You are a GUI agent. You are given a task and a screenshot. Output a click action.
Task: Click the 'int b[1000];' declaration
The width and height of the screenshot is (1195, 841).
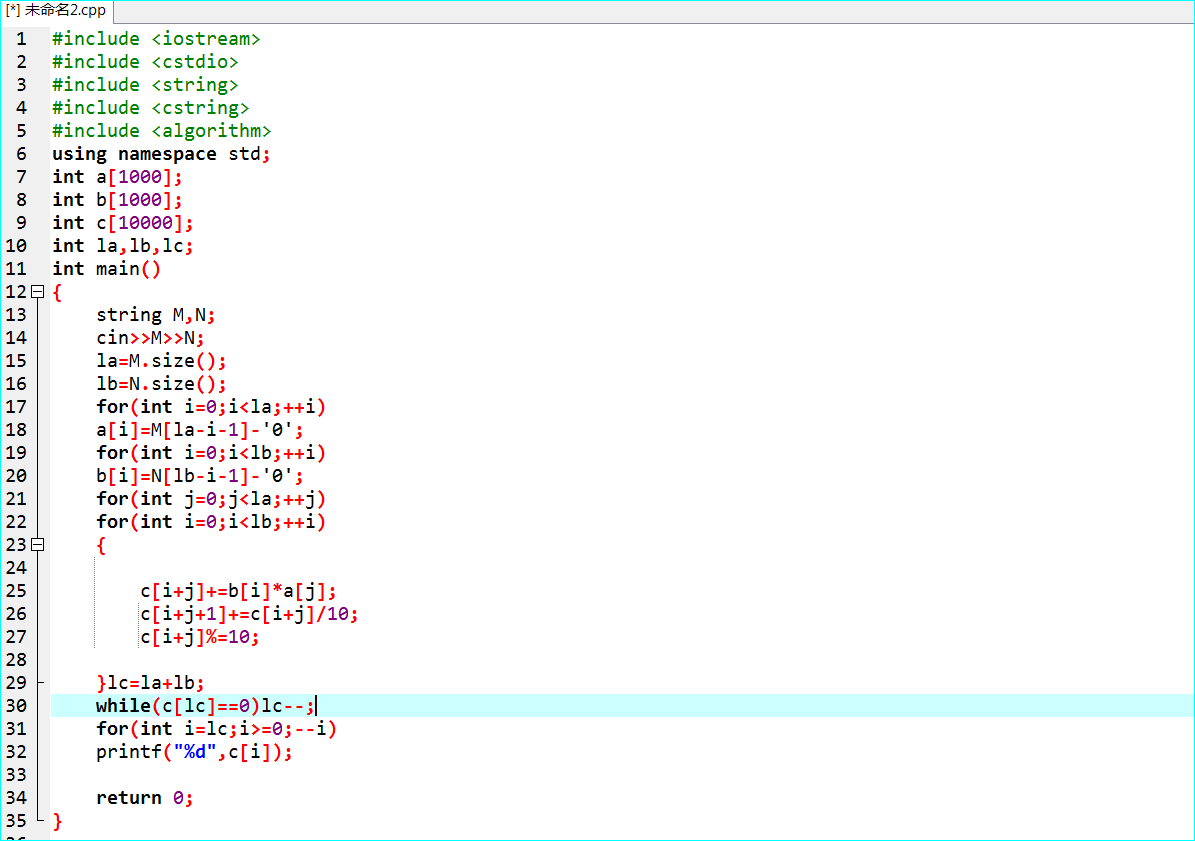tap(117, 200)
